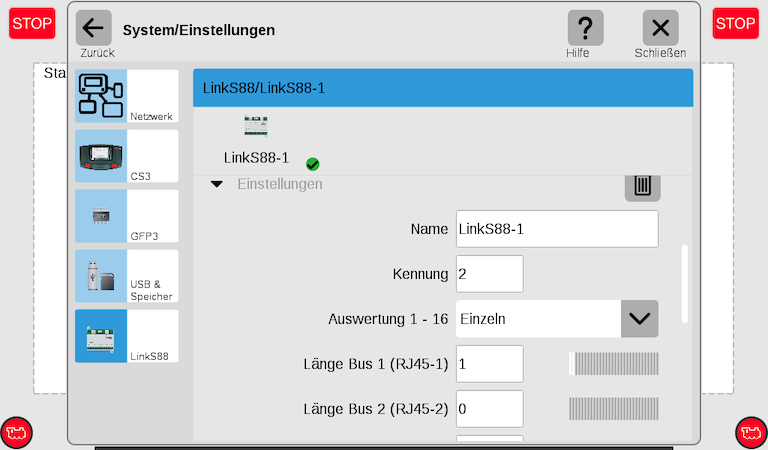Viewport: 768px width, 450px height.
Task: Click the trash can delete icon
Action: click(x=642, y=185)
